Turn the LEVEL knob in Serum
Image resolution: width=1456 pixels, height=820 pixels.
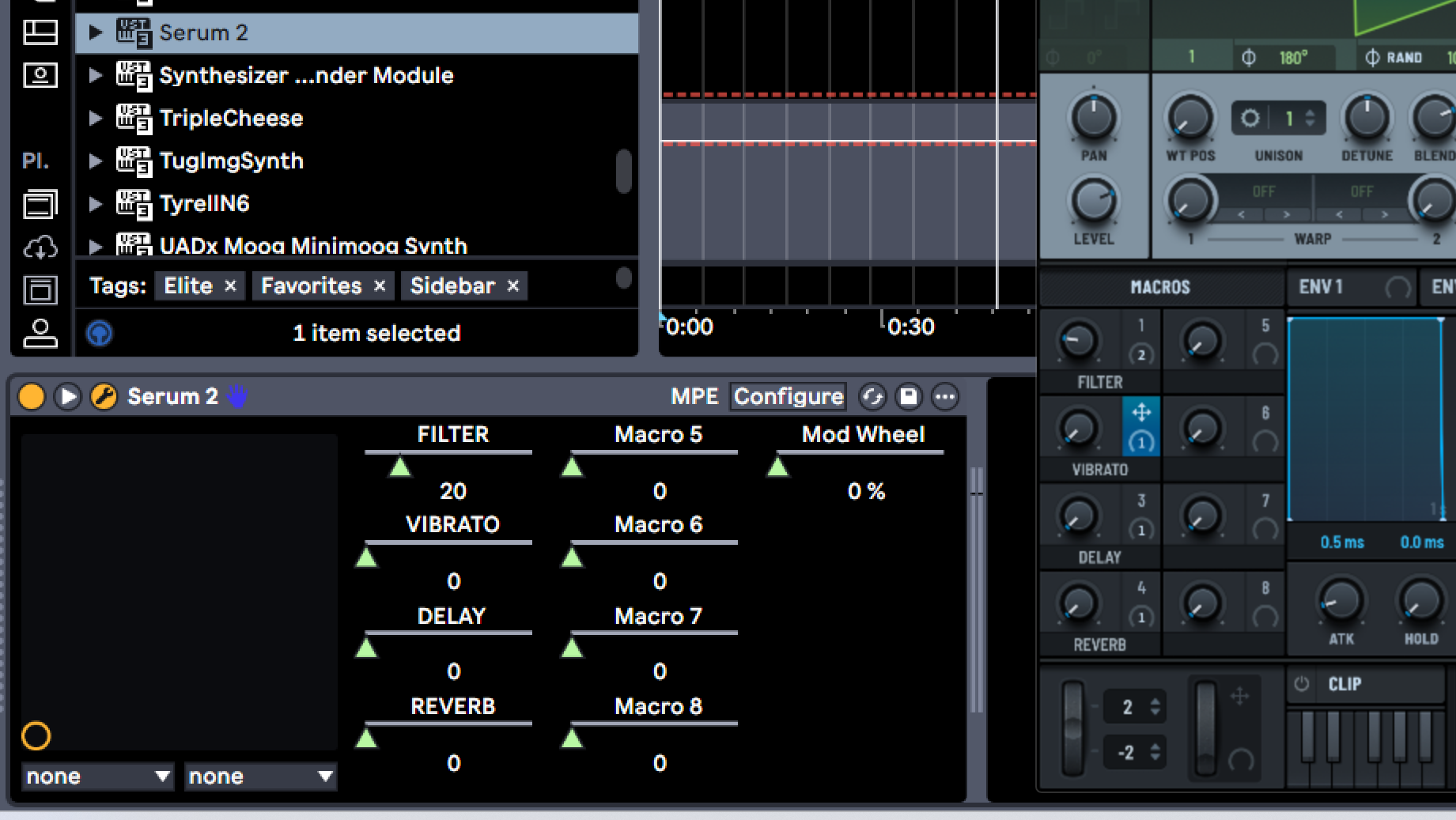1094,201
